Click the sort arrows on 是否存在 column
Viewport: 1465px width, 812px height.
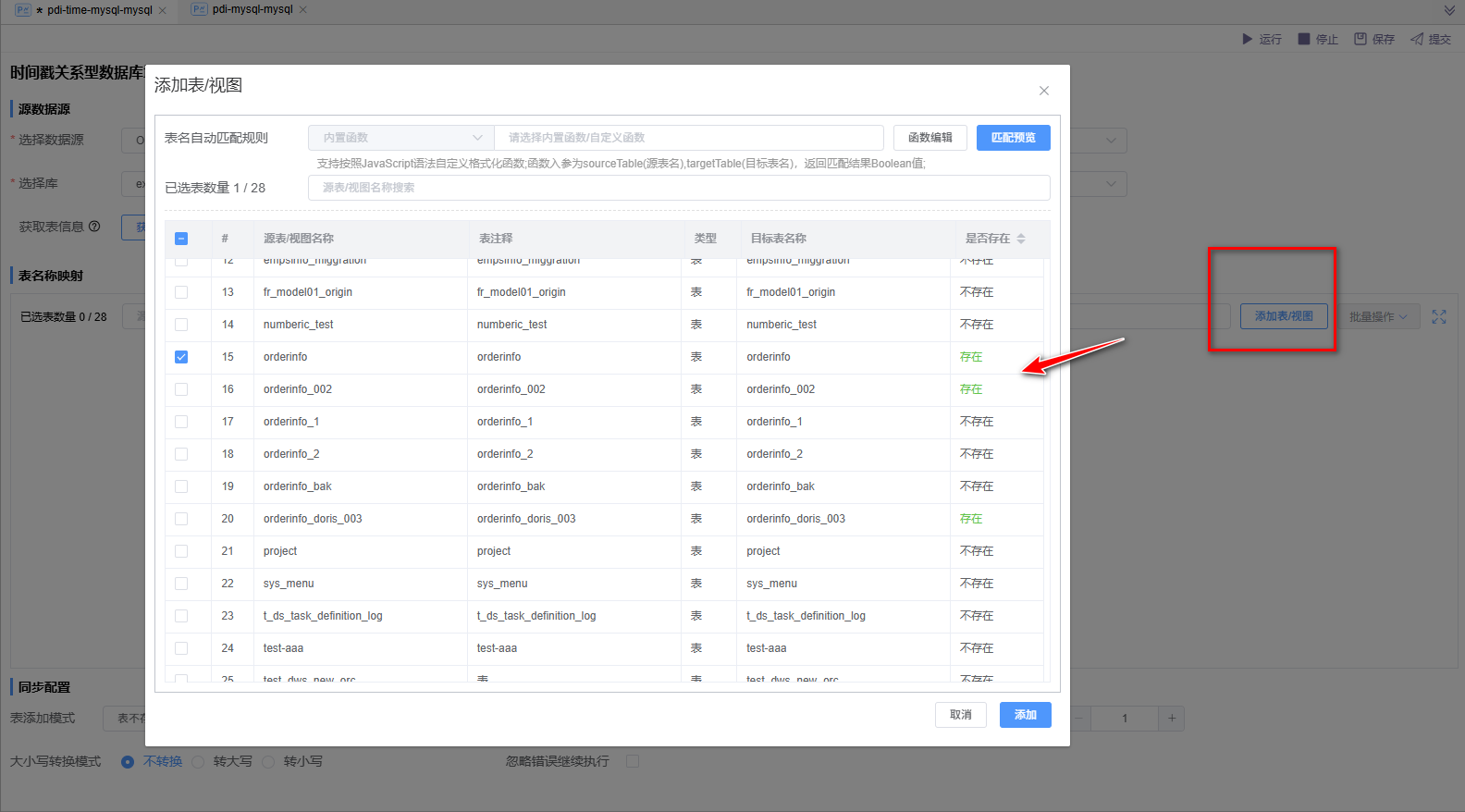coord(1021,239)
